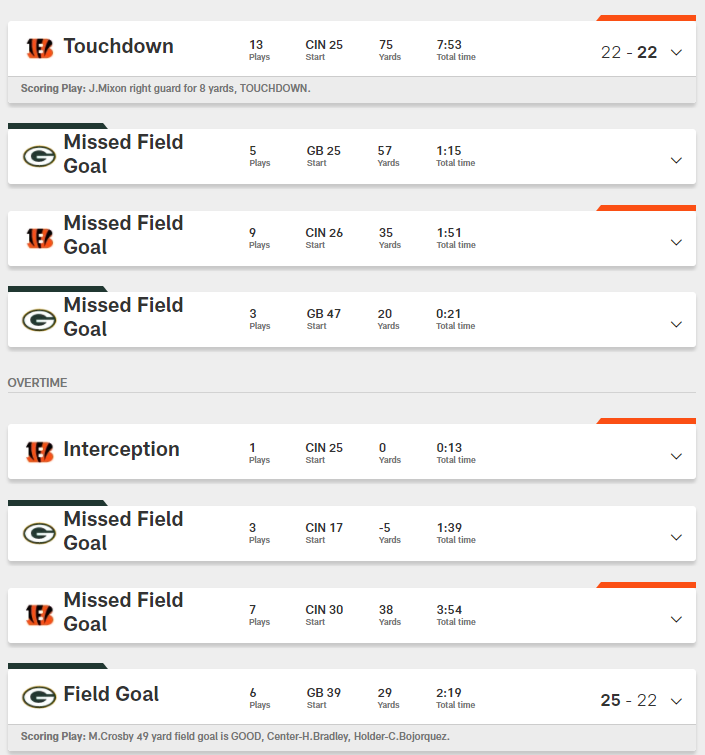Click the M.Crosby 49 yard field goal description
This screenshot has width=705, height=755.
(235, 737)
